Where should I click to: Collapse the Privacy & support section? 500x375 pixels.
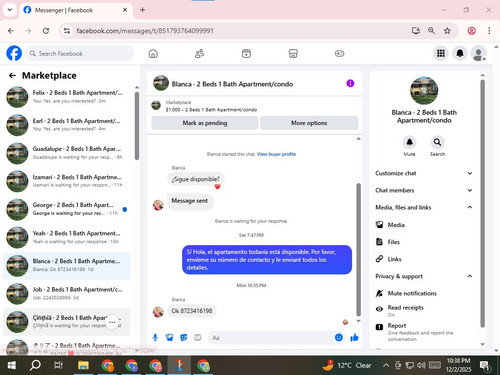[x=423, y=276]
